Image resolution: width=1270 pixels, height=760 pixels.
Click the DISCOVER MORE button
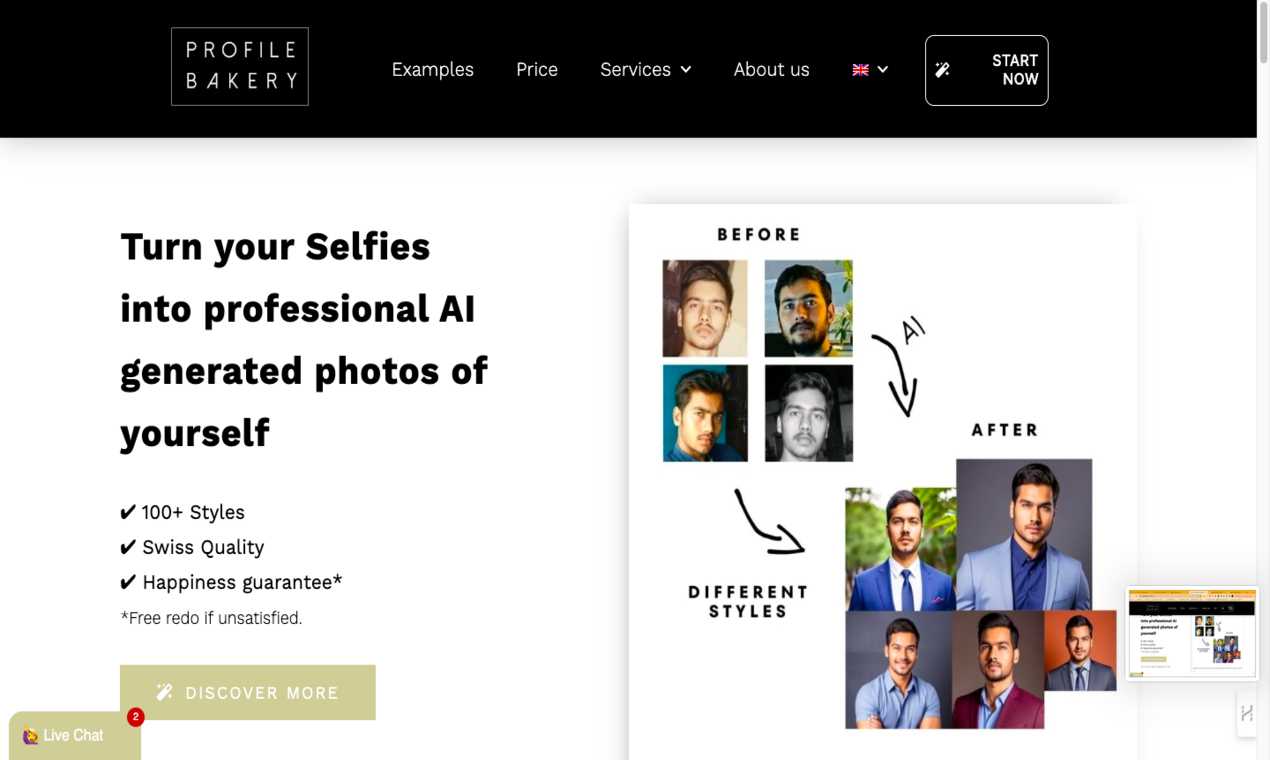click(x=247, y=691)
